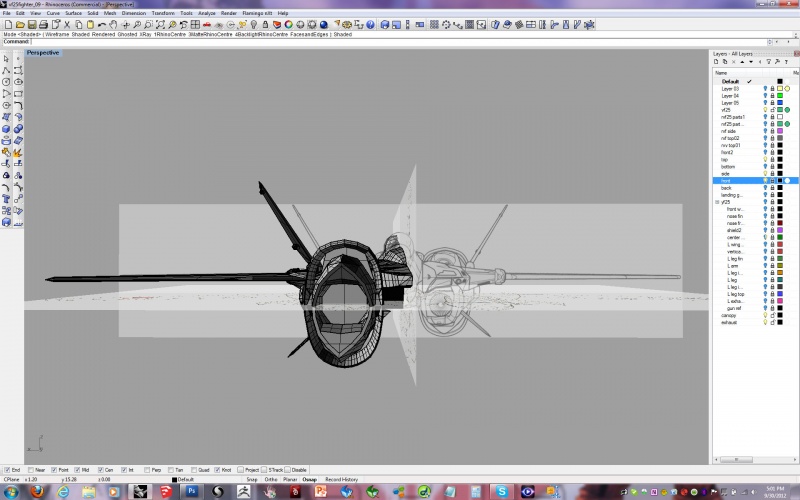Open Help via the blue question icon

click(370, 24)
